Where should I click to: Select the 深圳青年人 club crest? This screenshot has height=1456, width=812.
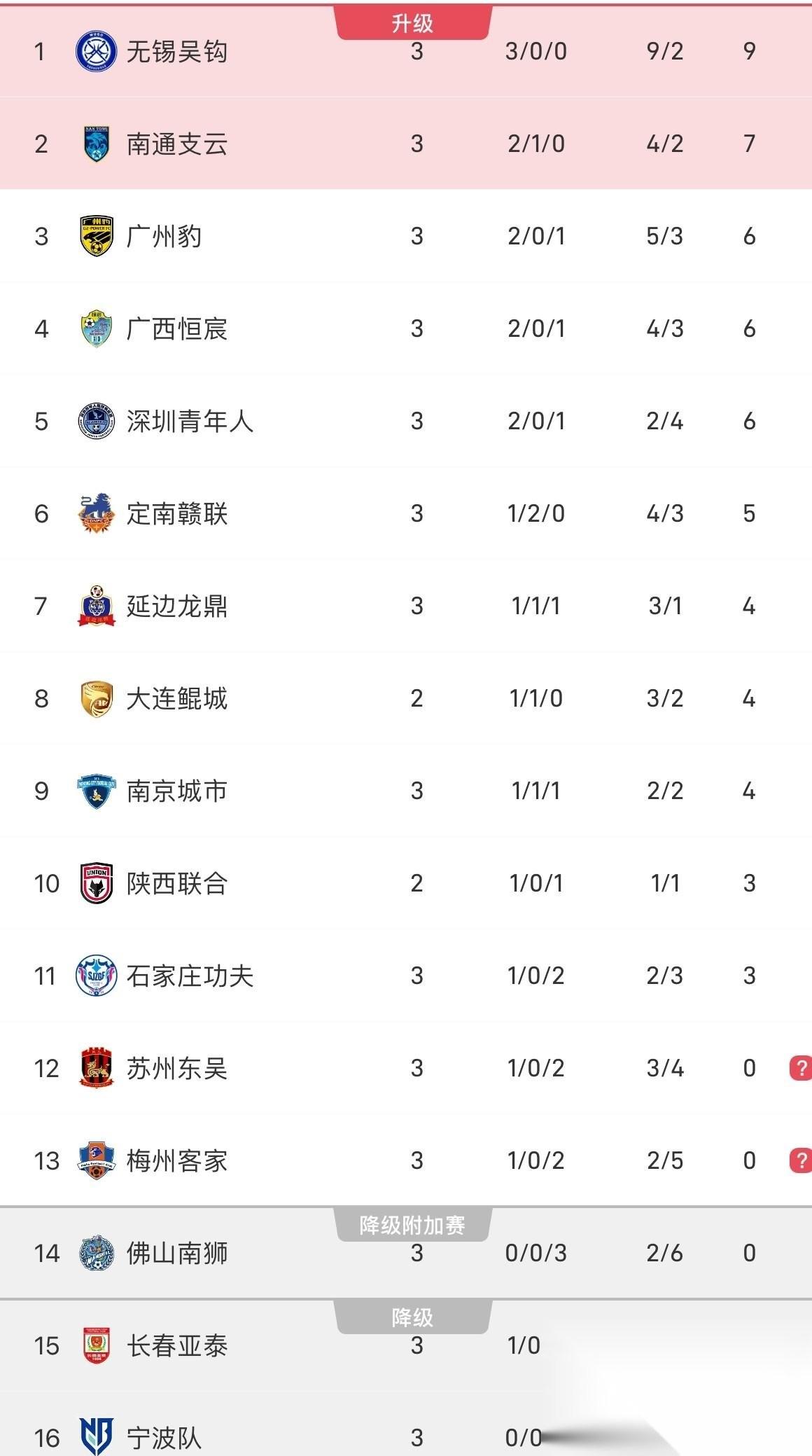tap(96, 420)
